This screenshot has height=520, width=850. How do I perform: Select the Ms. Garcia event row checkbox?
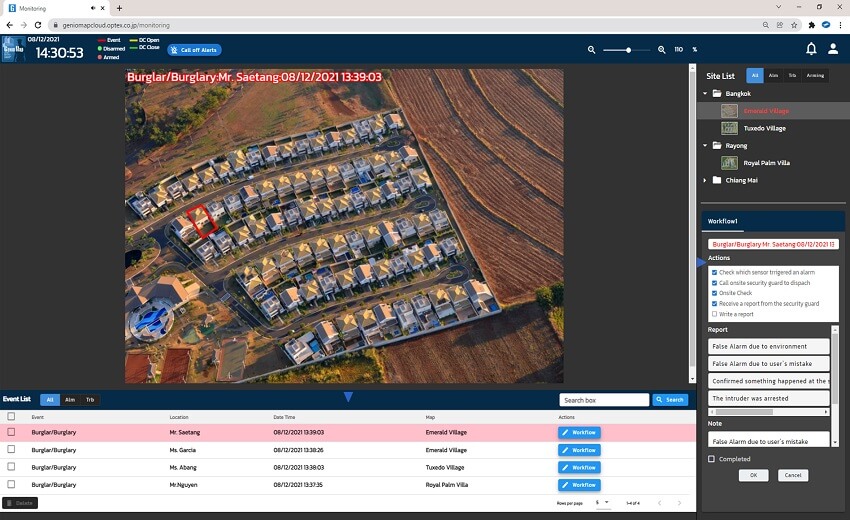pyautogui.click(x=12, y=450)
